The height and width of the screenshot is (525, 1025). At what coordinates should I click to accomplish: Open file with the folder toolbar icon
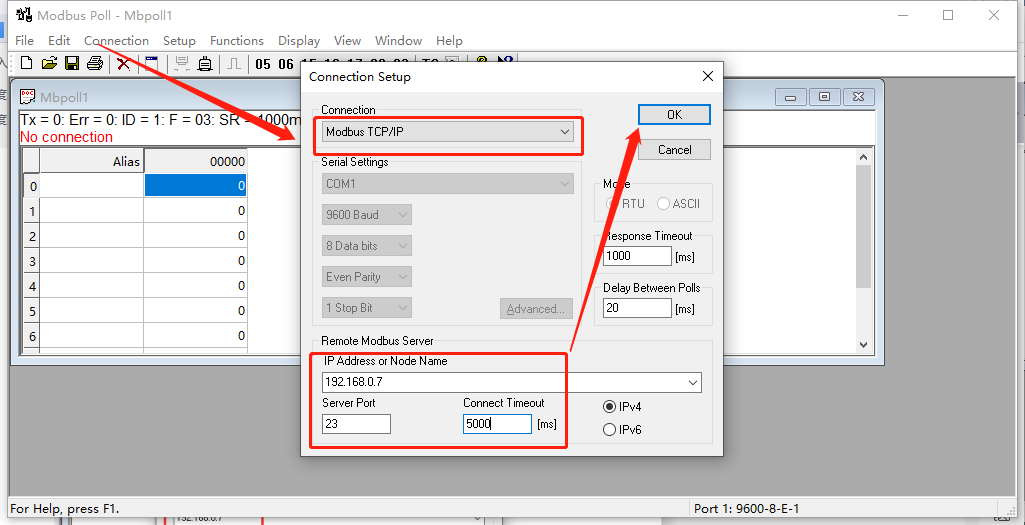tap(49, 64)
